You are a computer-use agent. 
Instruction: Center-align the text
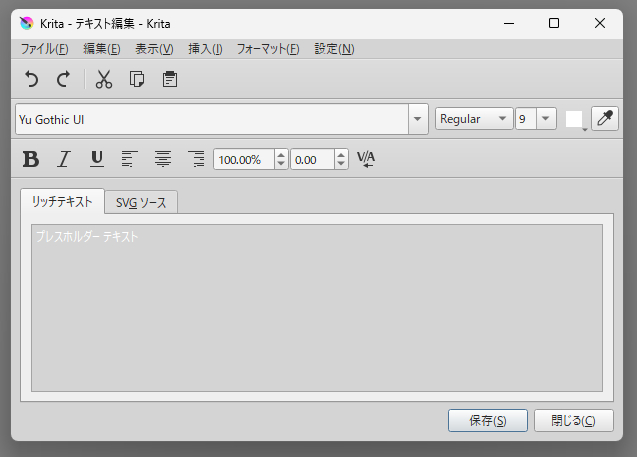162,159
